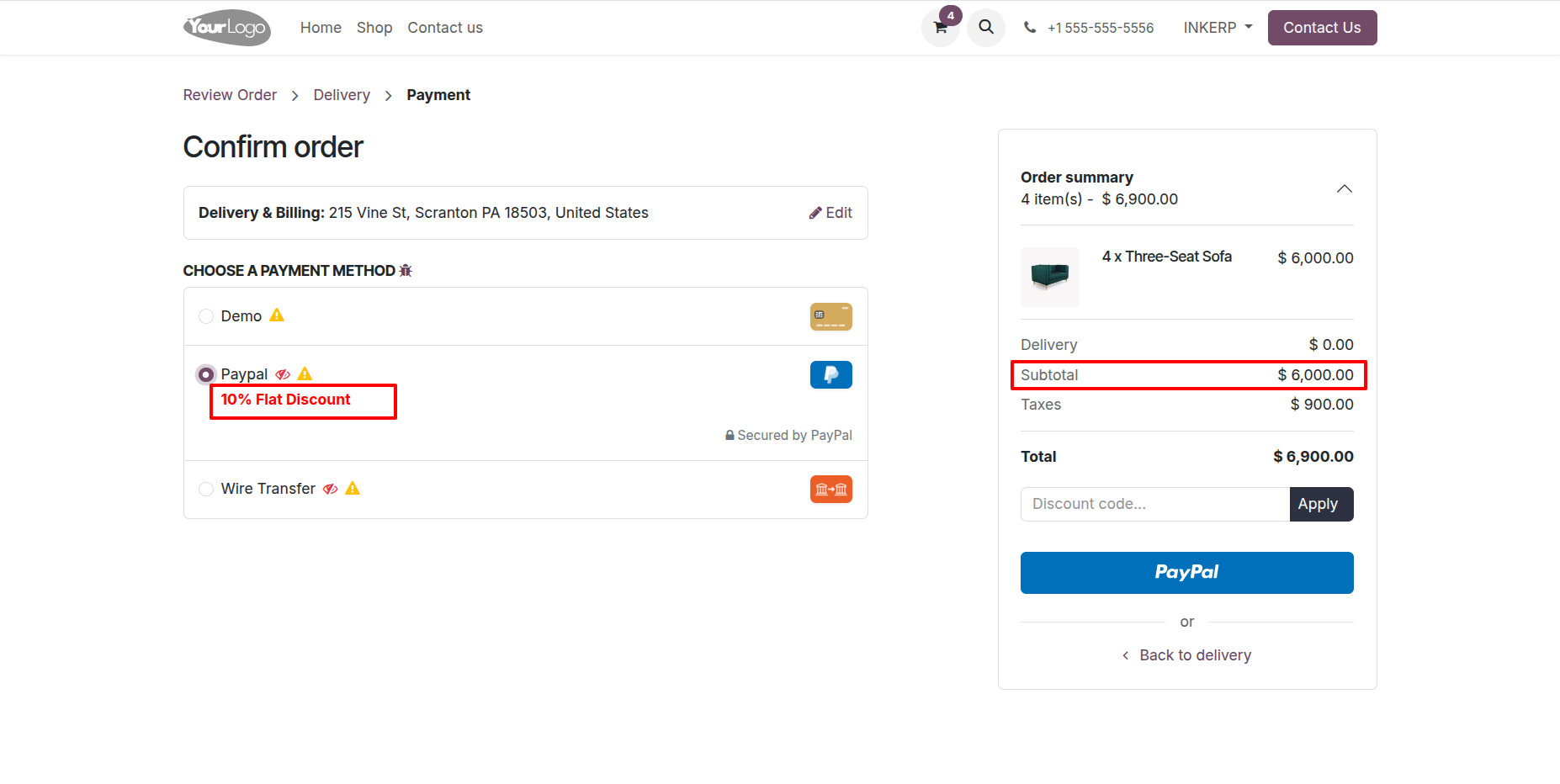Click the search magnifier icon
Image resolution: width=1560 pixels, height=784 pixels.
pyautogui.click(x=986, y=28)
